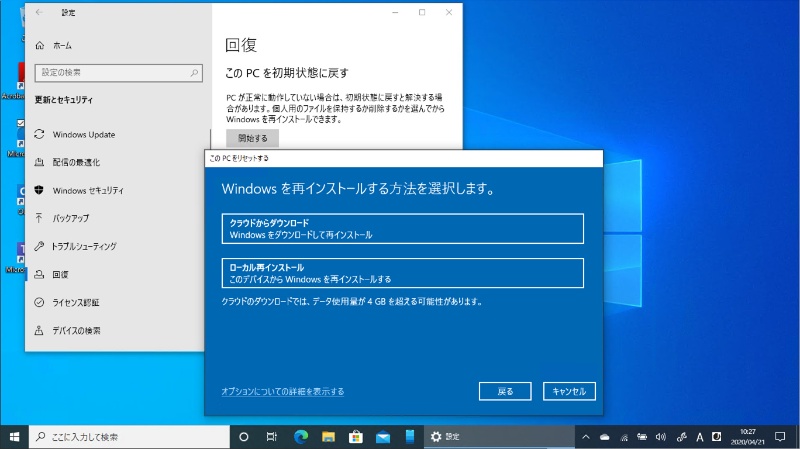Choose the クラウドからダウンロード option

403,229
